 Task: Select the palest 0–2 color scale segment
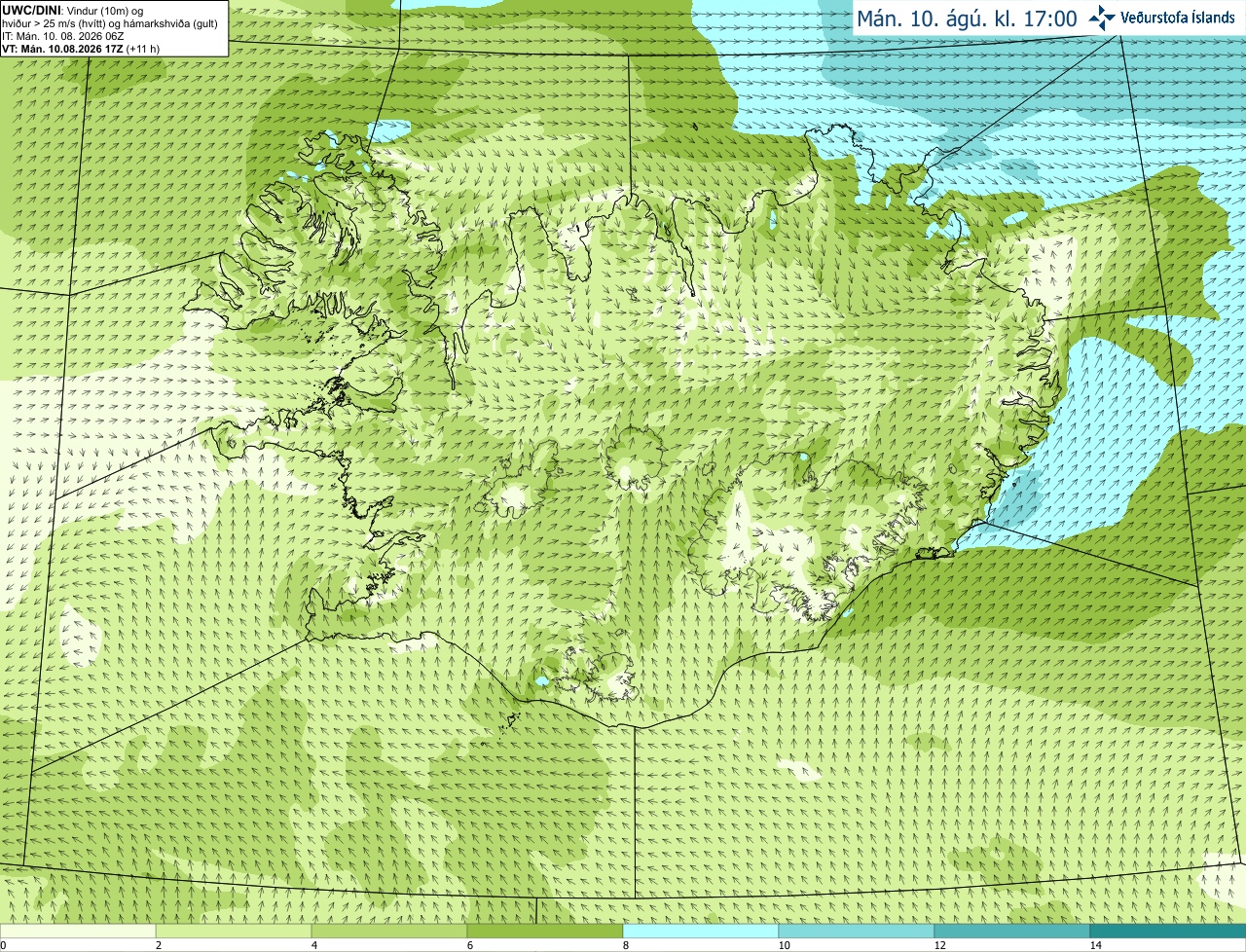pos(78,931)
